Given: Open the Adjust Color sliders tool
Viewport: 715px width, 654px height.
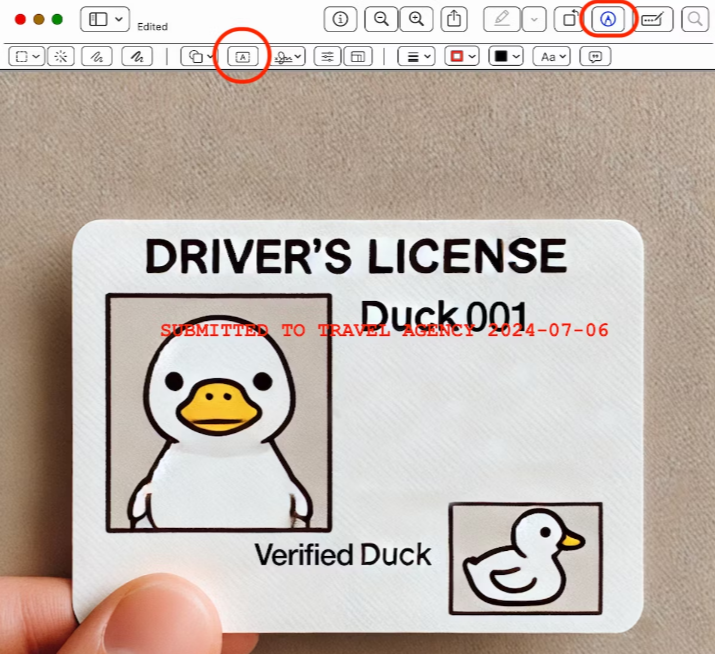Looking at the screenshot, I should coord(327,57).
